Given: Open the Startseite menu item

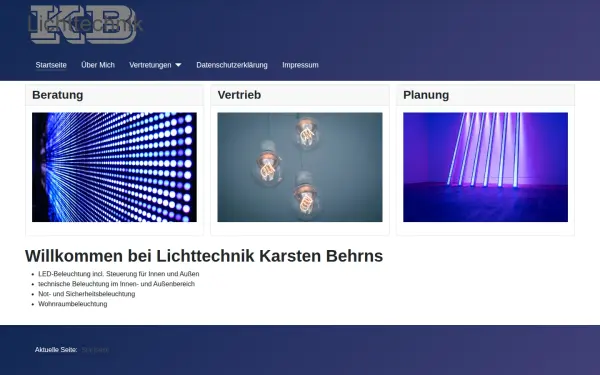Looking at the screenshot, I should pos(51,65).
